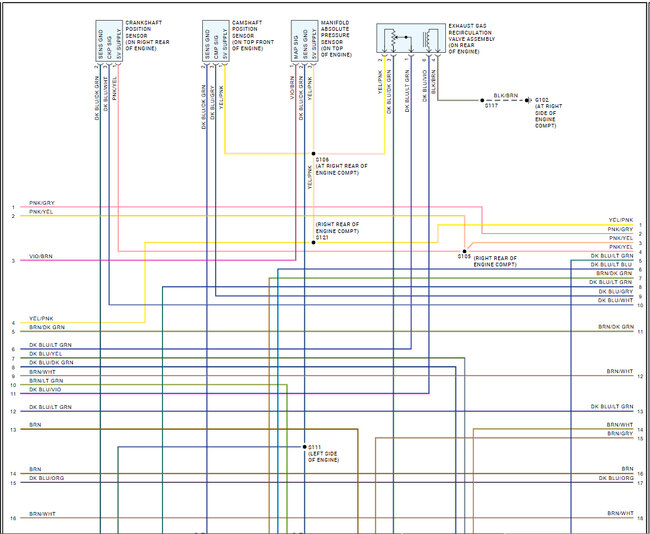Screen dimensions: 650x534
Task: Click right-side BRN/WHT label at pin 18
Action: click(x=621, y=513)
